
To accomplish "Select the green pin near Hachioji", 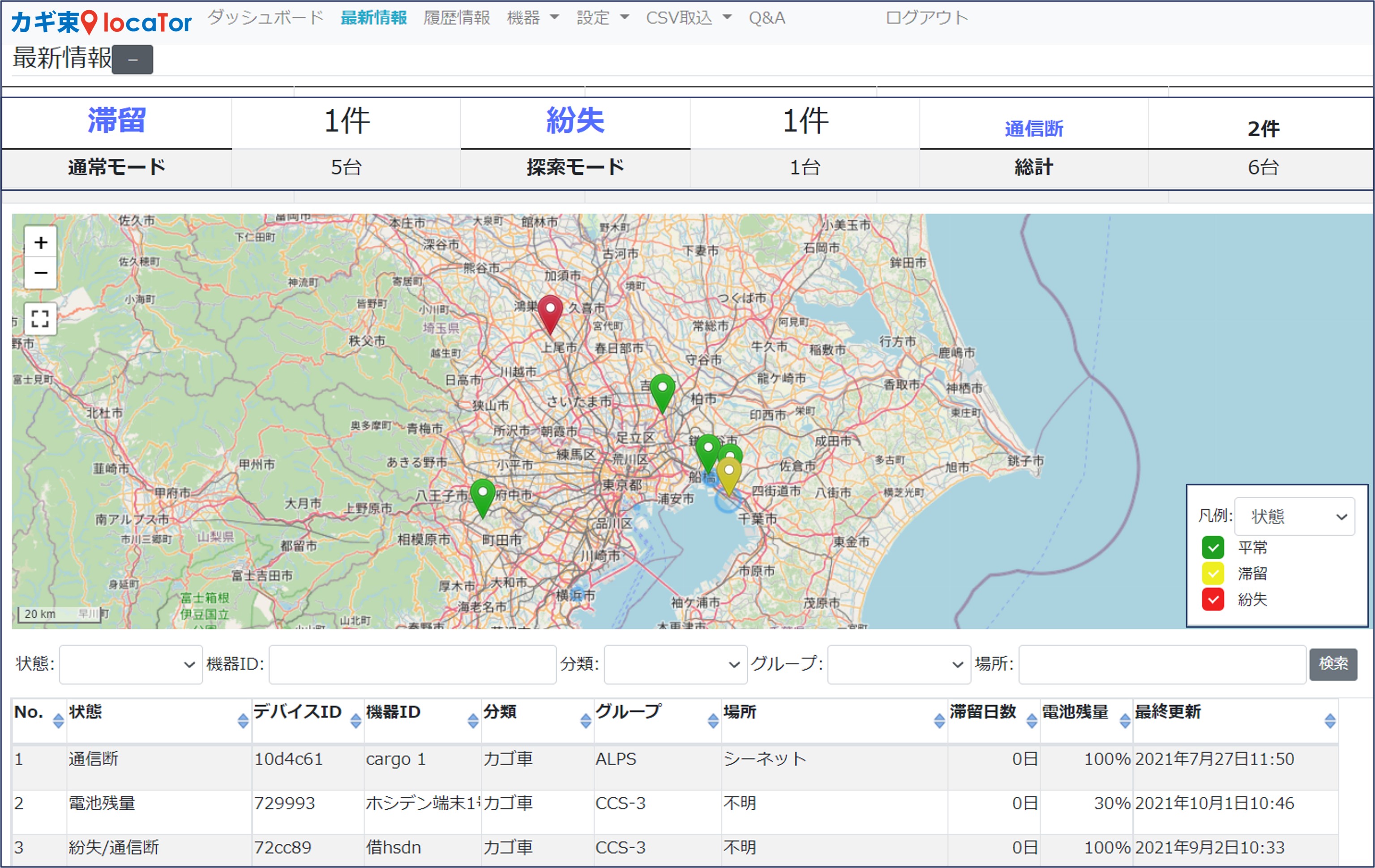I will click(x=483, y=498).
